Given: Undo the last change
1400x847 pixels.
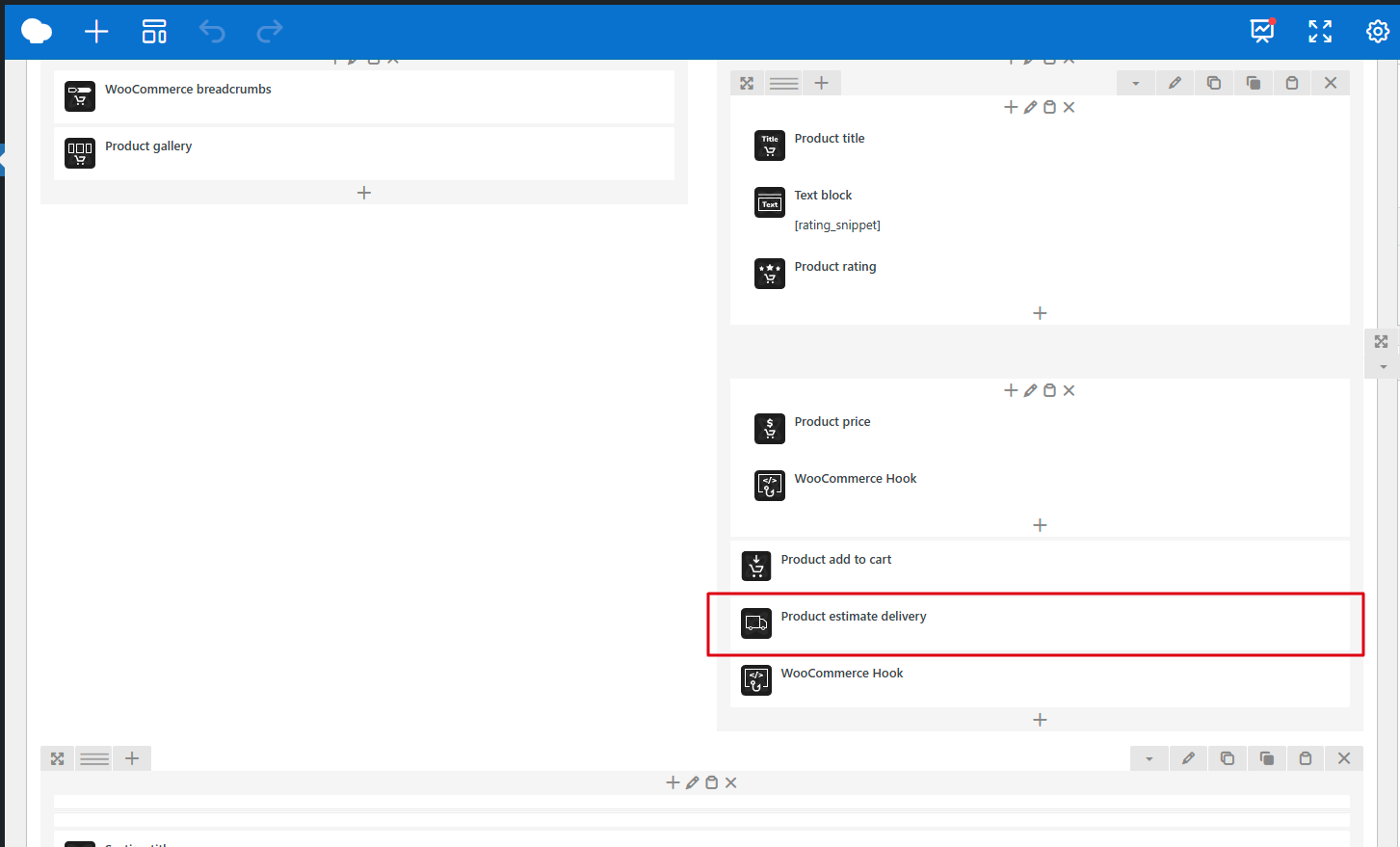Looking at the screenshot, I should 212,32.
